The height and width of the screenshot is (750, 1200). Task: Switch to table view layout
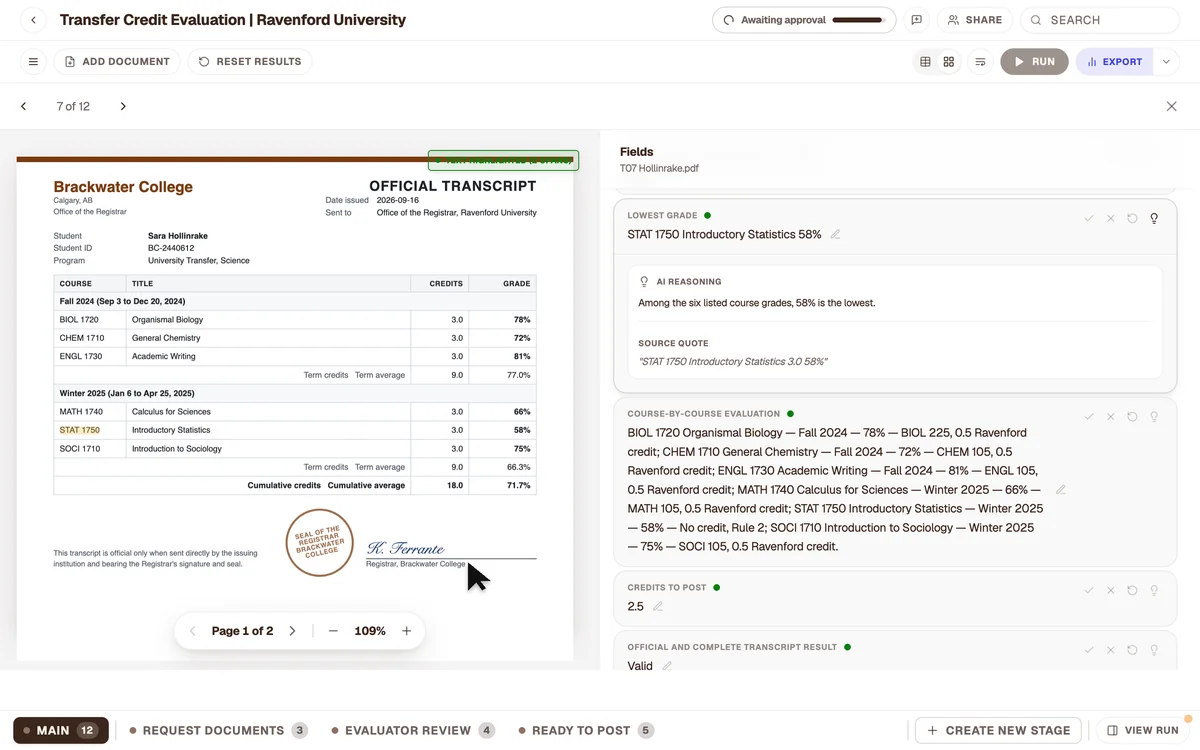925,62
